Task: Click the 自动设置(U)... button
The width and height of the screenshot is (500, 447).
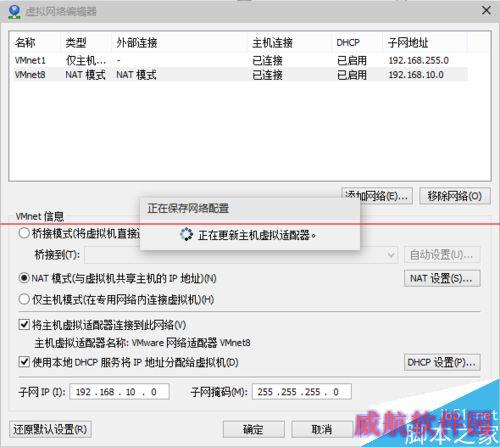Action: pyautogui.click(x=442, y=255)
